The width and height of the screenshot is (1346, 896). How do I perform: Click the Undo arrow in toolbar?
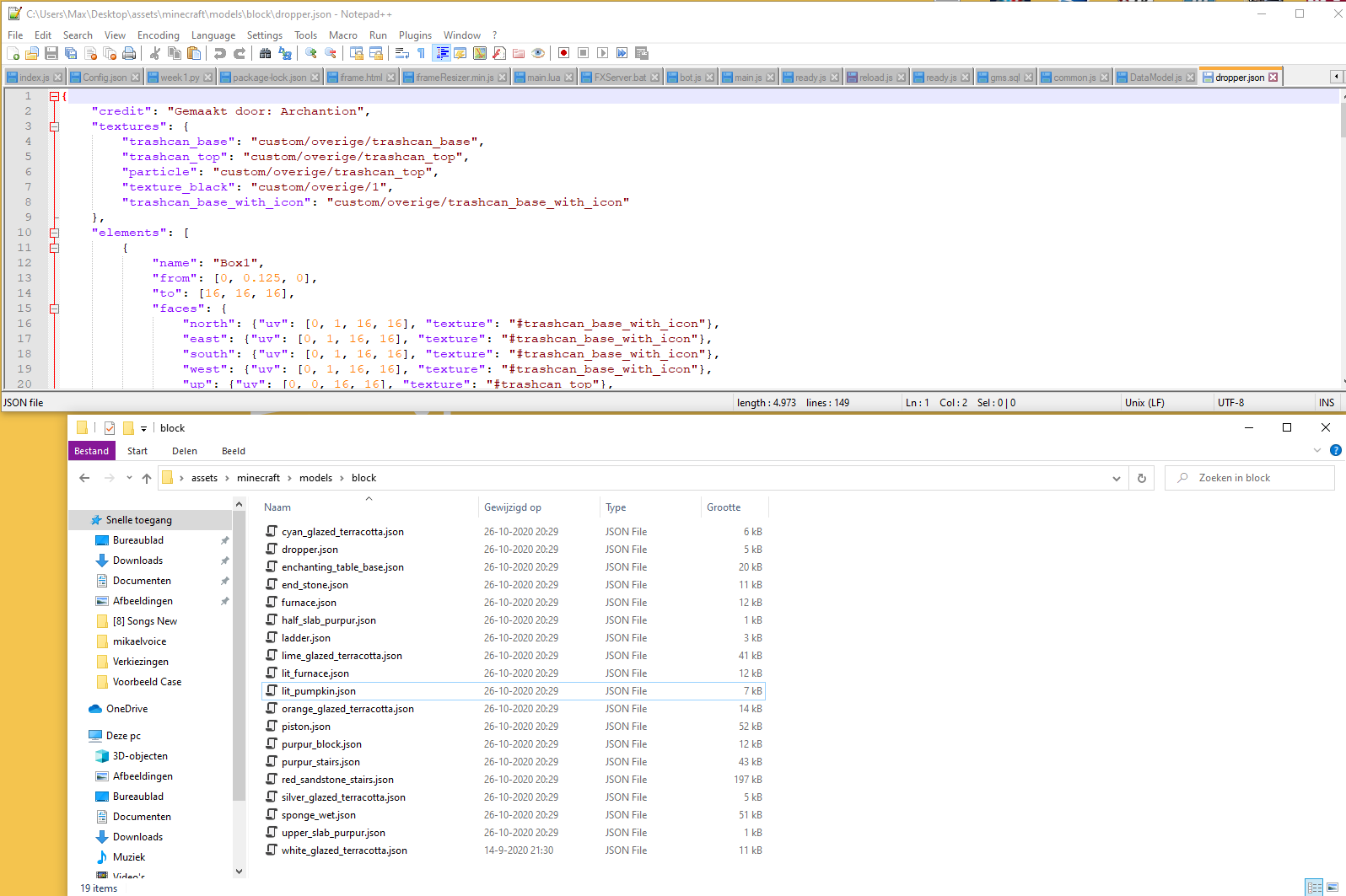(220, 53)
